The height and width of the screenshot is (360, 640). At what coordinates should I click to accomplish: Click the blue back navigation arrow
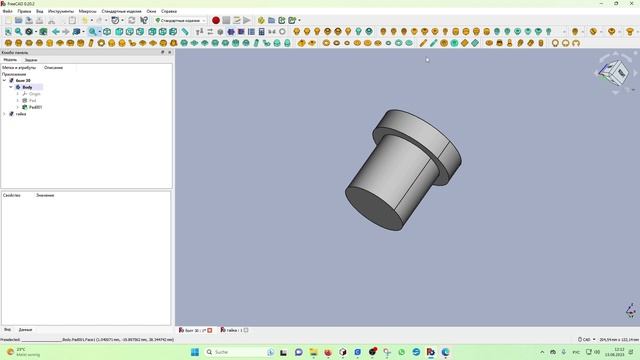pos(56,31)
